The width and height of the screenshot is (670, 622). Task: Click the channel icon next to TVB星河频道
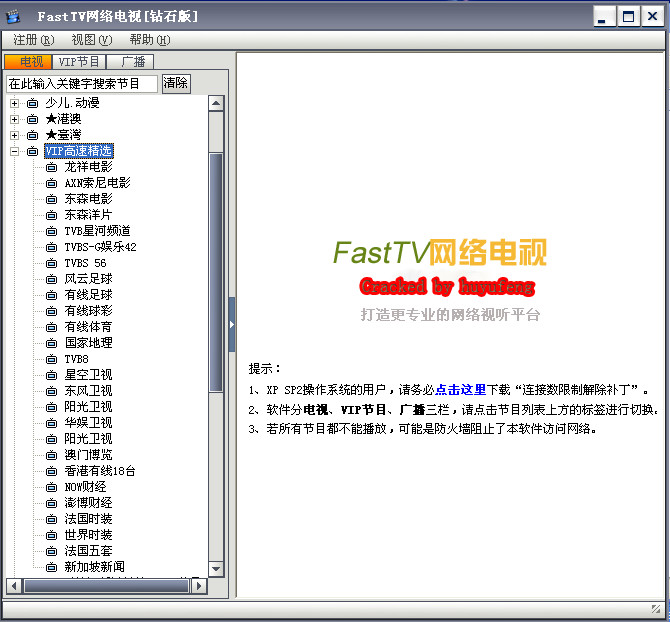[51, 231]
